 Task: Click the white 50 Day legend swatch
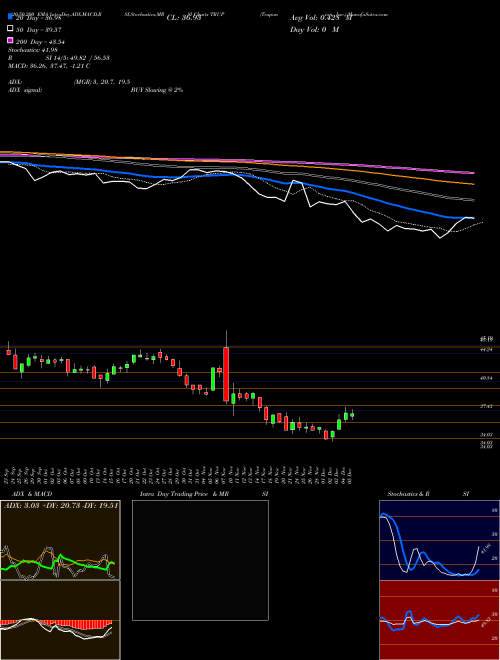[10, 29]
